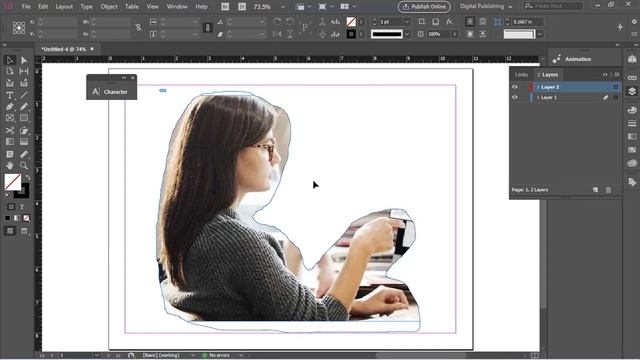Apply gradient swatch in toolbox
640x360 pixels.
coord(17,218)
